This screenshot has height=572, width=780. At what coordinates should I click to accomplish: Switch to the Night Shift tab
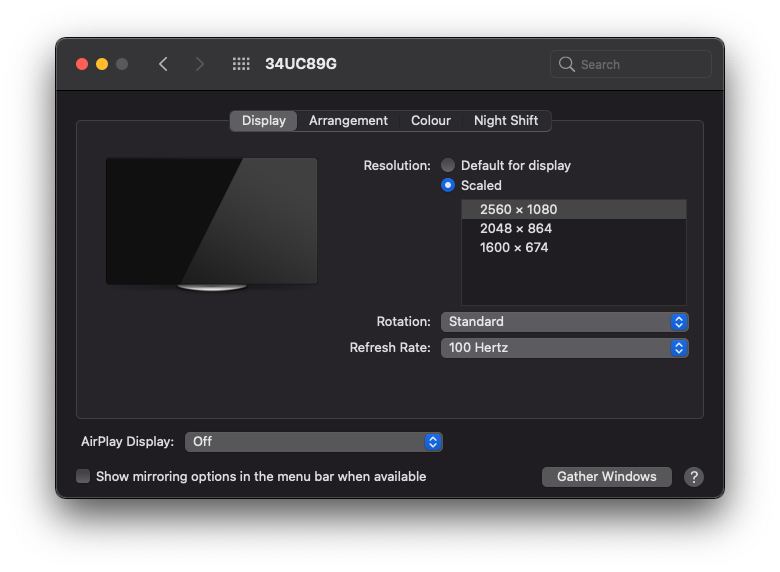(x=506, y=121)
